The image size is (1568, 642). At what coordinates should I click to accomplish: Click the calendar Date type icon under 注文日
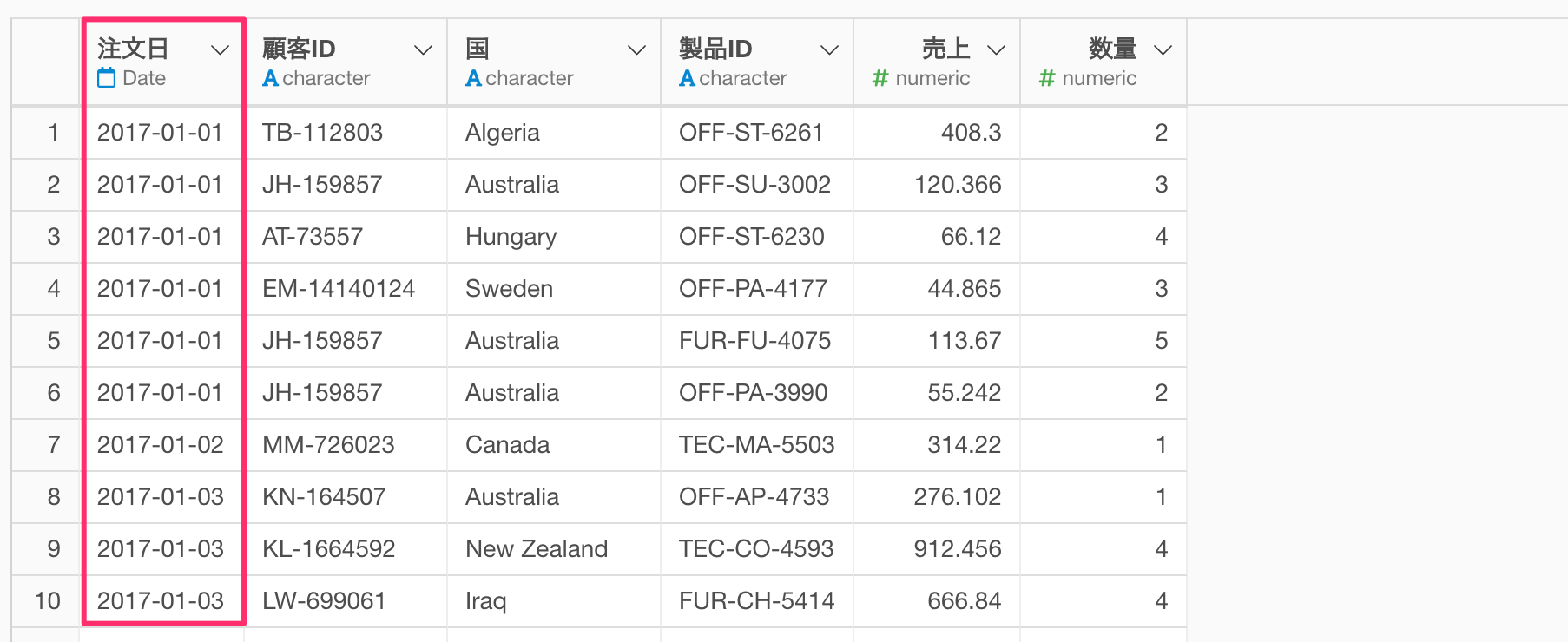point(106,78)
